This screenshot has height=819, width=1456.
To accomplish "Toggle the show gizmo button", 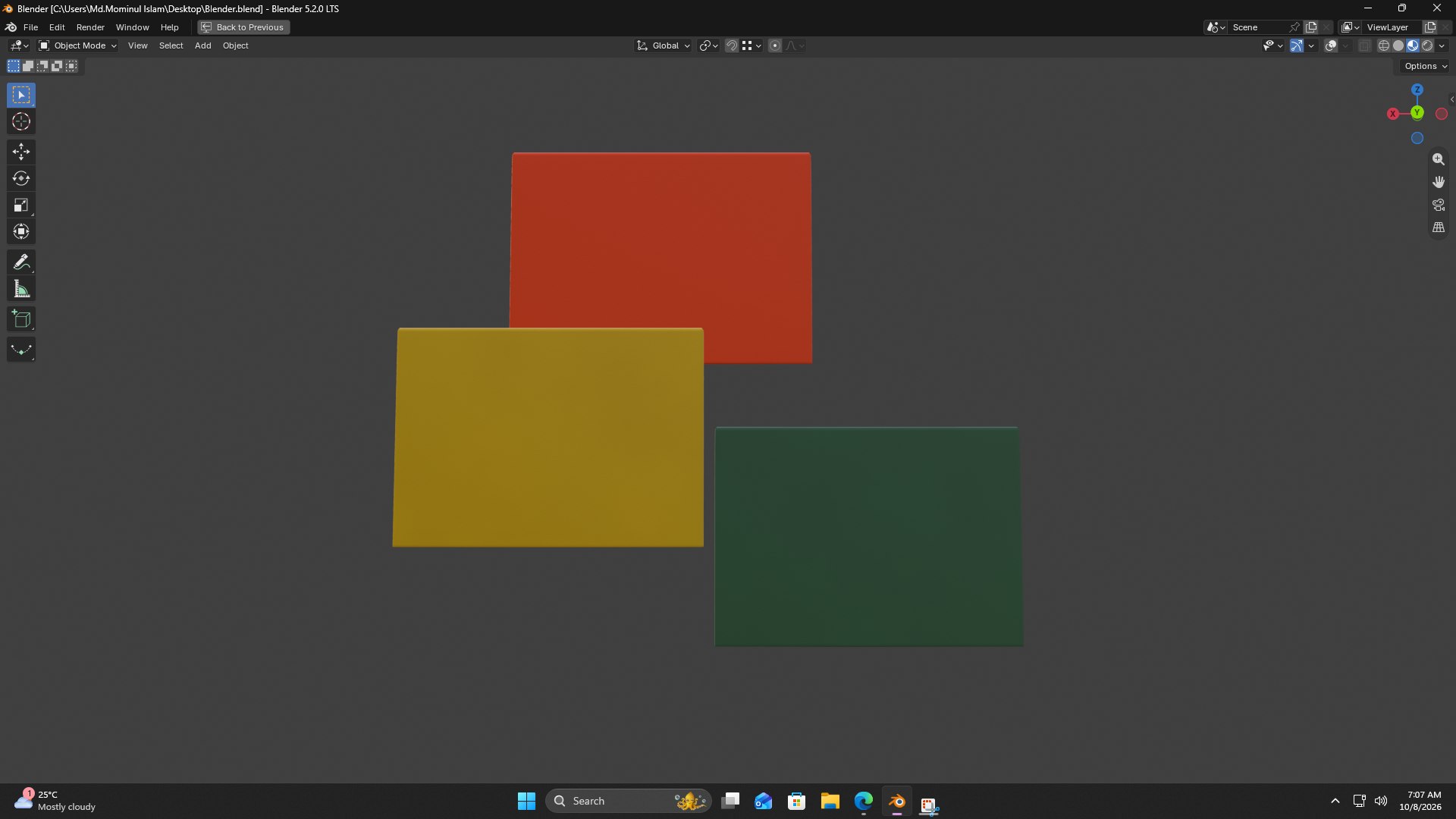I will (1297, 45).
